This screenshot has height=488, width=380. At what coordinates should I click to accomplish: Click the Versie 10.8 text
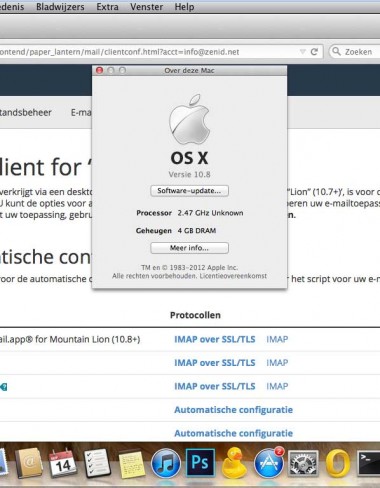[x=189, y=174]
